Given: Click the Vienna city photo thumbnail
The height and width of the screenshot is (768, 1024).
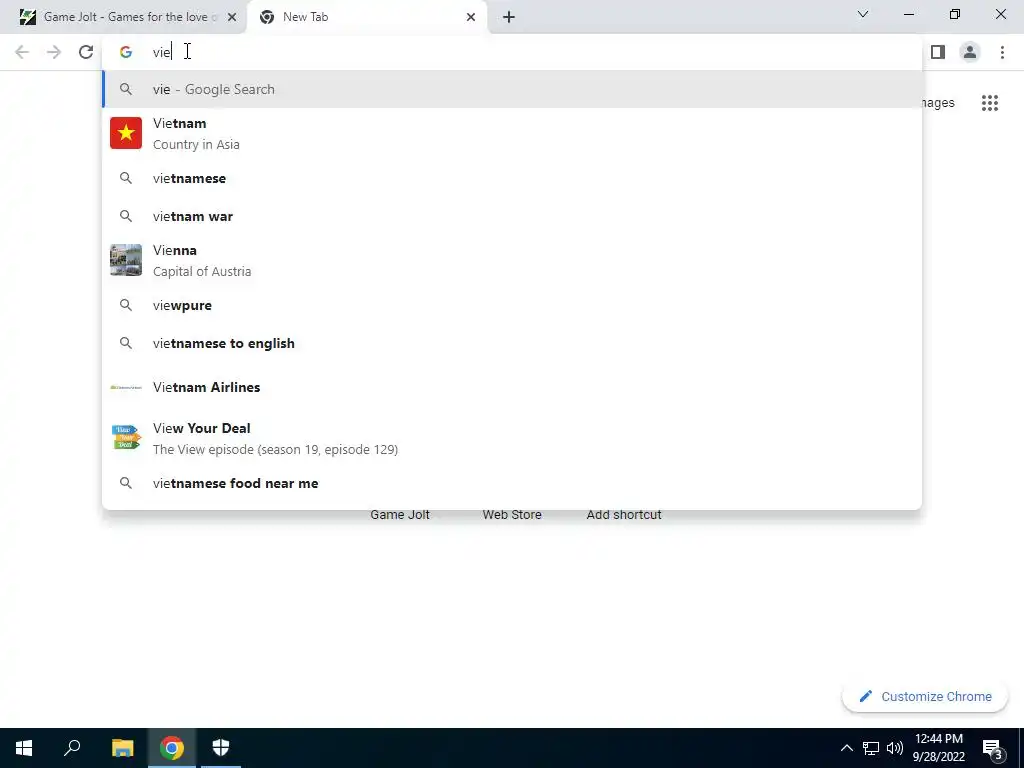Looking at the screenshot, I should click(126, 260).
